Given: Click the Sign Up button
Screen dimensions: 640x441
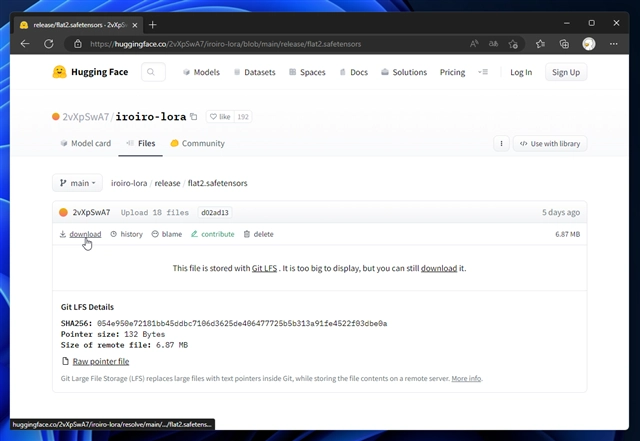Looking at the screenshot, I should [x=566, y=72].
